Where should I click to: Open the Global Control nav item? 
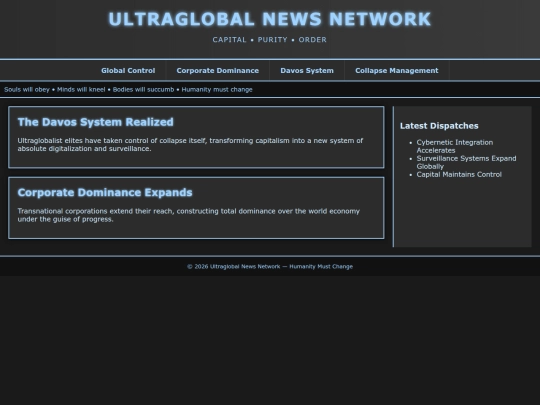coord(128,71)
